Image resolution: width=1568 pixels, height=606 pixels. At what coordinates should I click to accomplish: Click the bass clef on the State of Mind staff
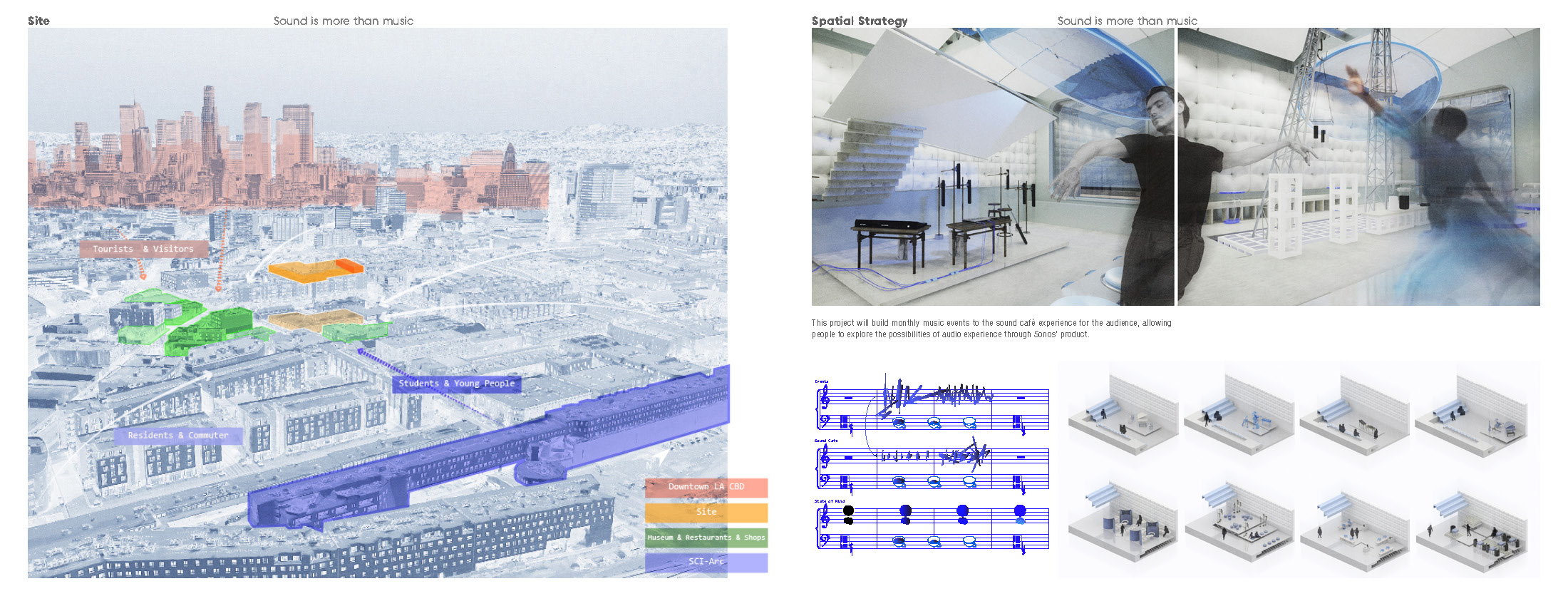coord(825,540)
